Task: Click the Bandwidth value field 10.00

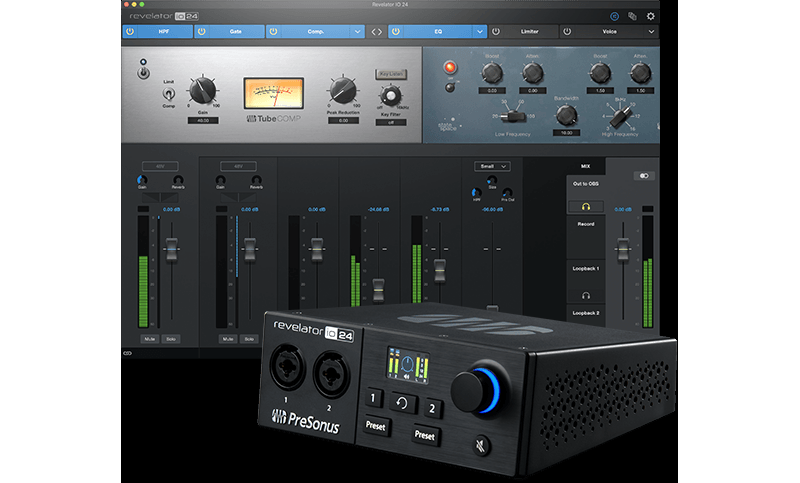Action: pyautogui.click(x=566, y=133)
